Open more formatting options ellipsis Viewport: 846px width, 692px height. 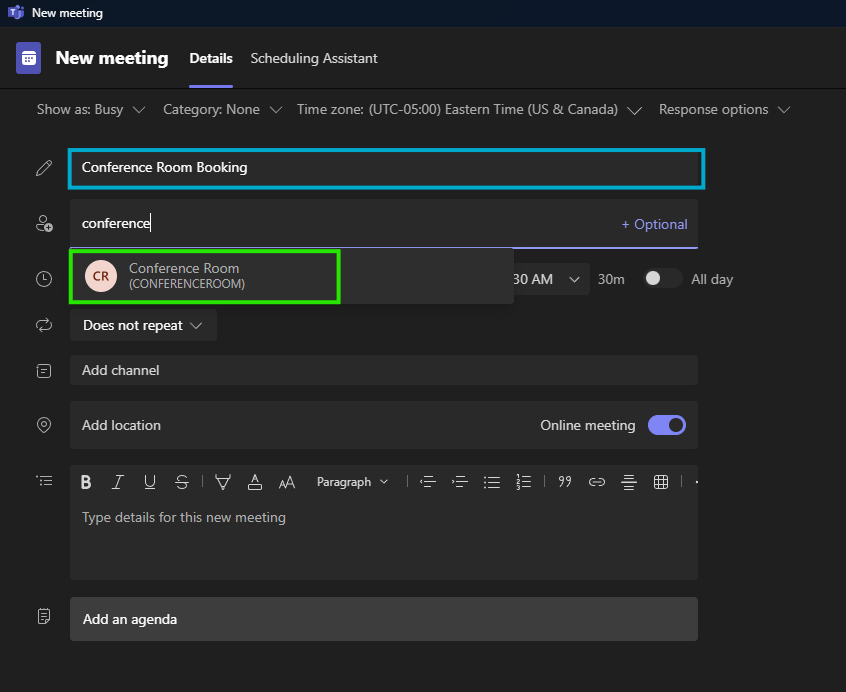click(695, 482)
